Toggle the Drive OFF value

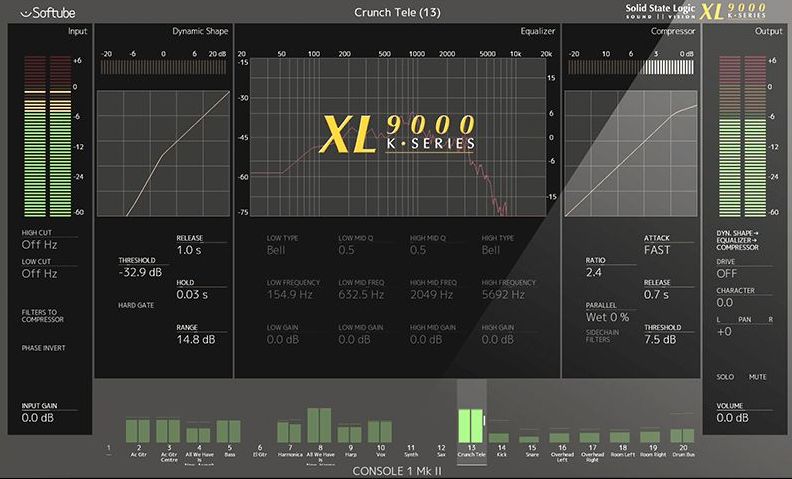click(x=727, y=273)
